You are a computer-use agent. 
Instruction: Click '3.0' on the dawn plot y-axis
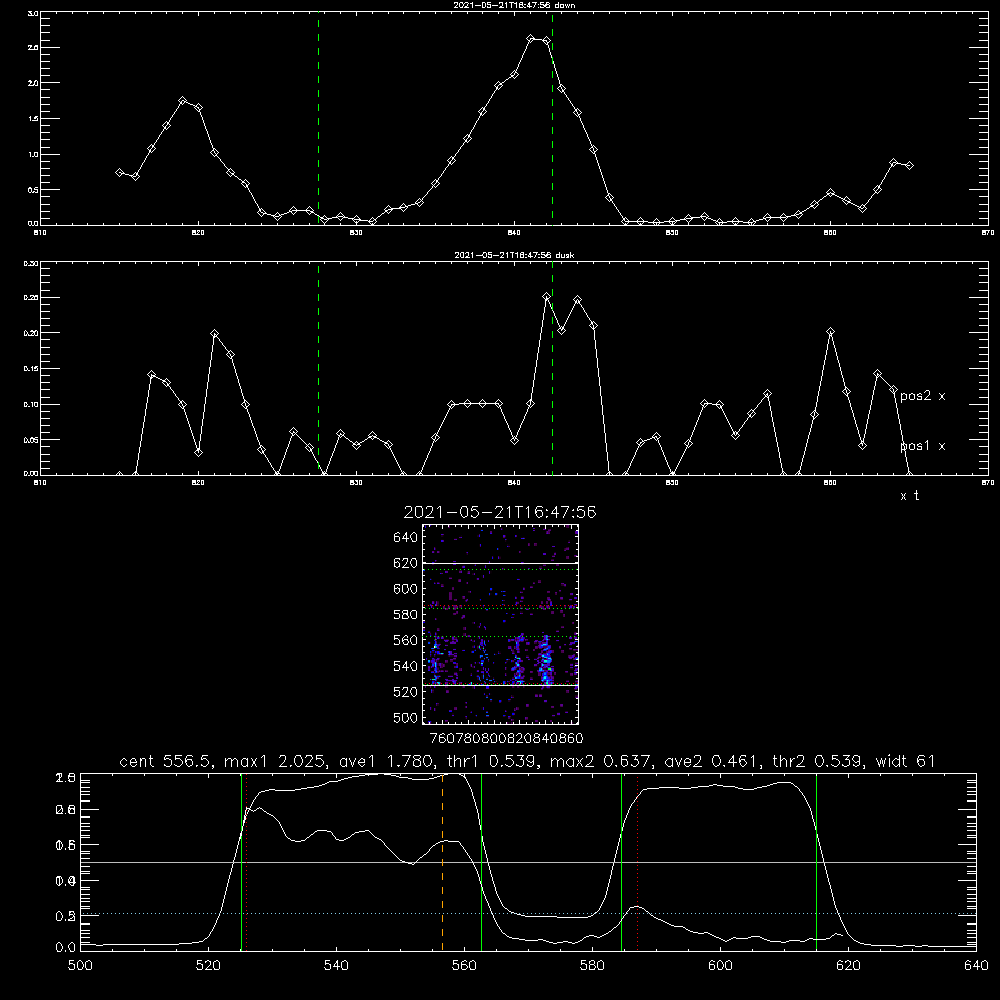[33, 13]
